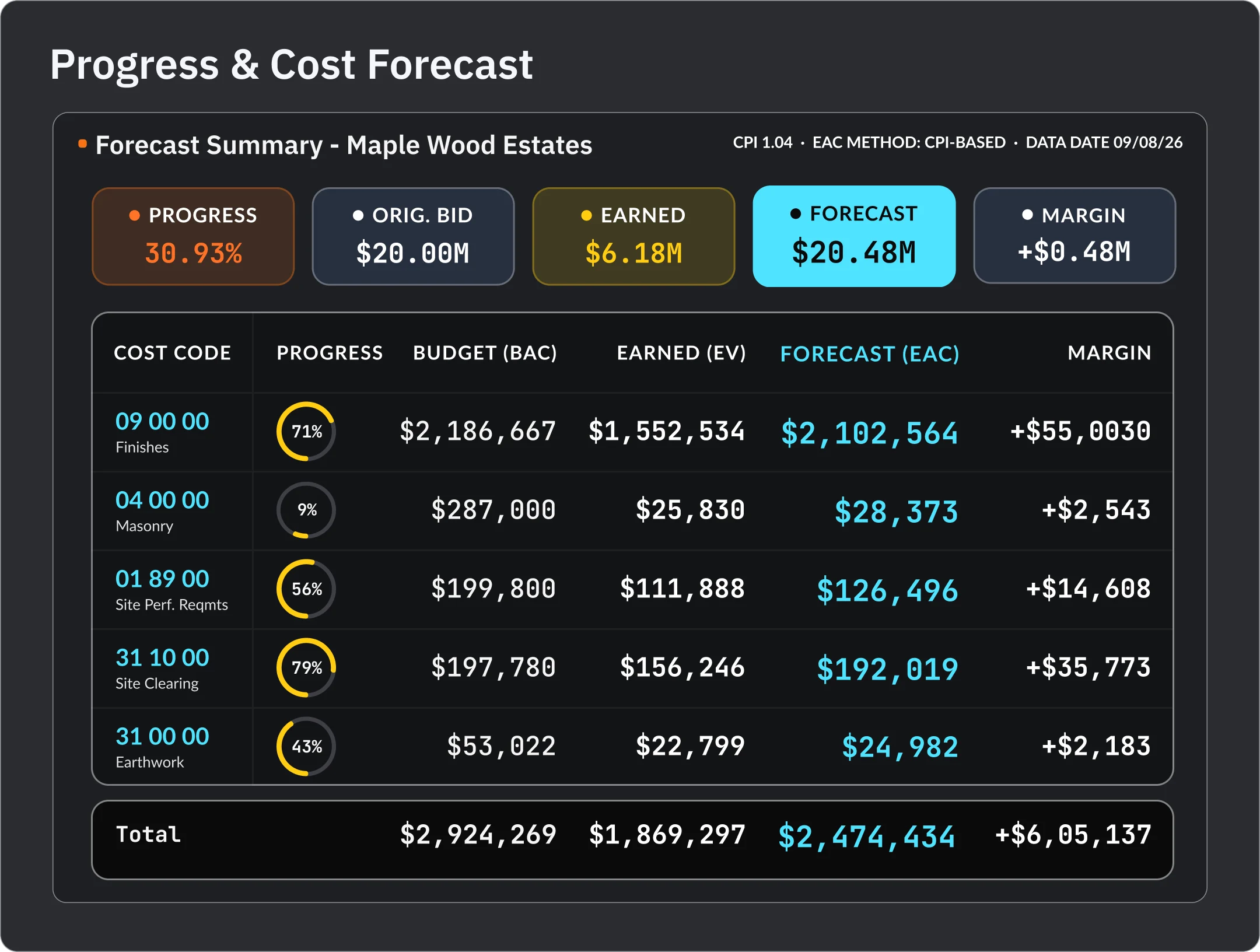This screenshot has width=1260, height=952.
Task: Click the Total margin +$6,05,137
Action: [1073, 835]
